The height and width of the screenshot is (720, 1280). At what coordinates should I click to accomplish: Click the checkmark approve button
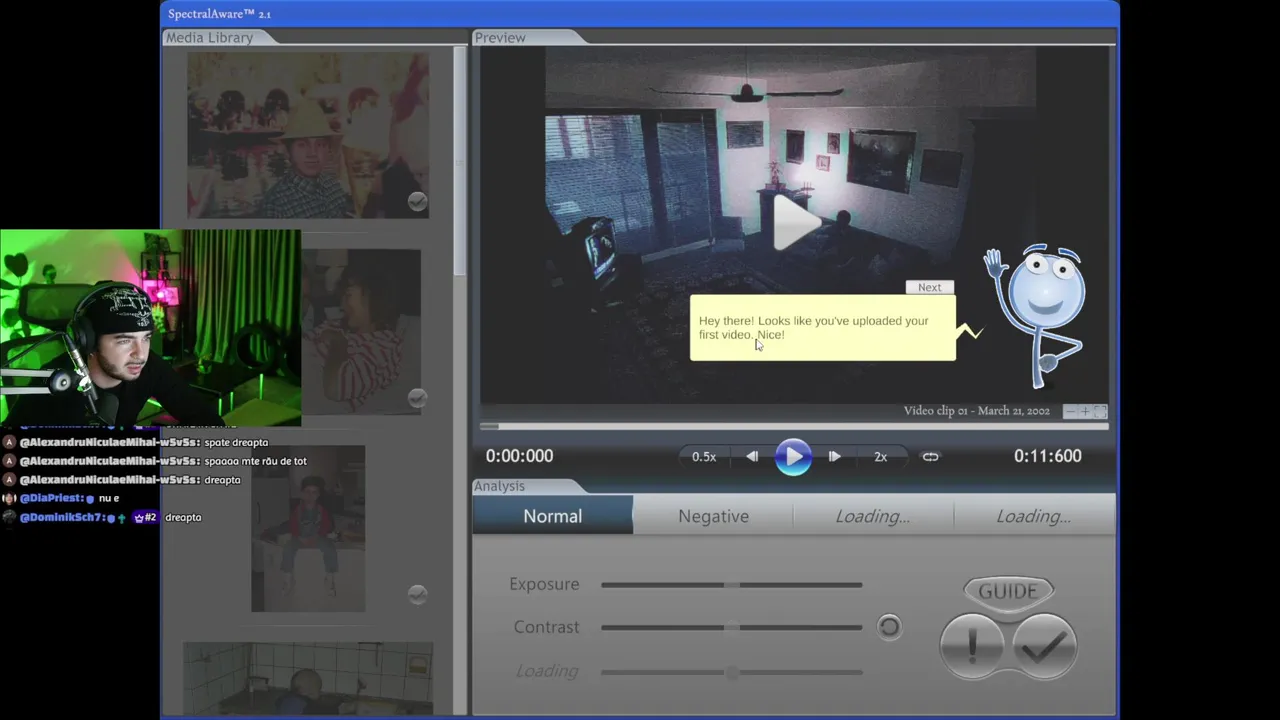(1044, 646)
